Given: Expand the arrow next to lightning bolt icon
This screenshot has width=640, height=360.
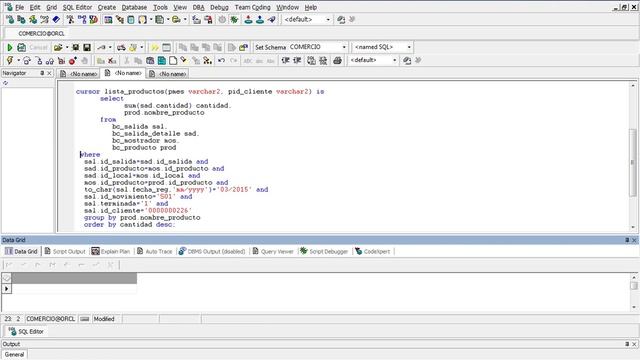Looking at the screenshot, I should [18, 60].
